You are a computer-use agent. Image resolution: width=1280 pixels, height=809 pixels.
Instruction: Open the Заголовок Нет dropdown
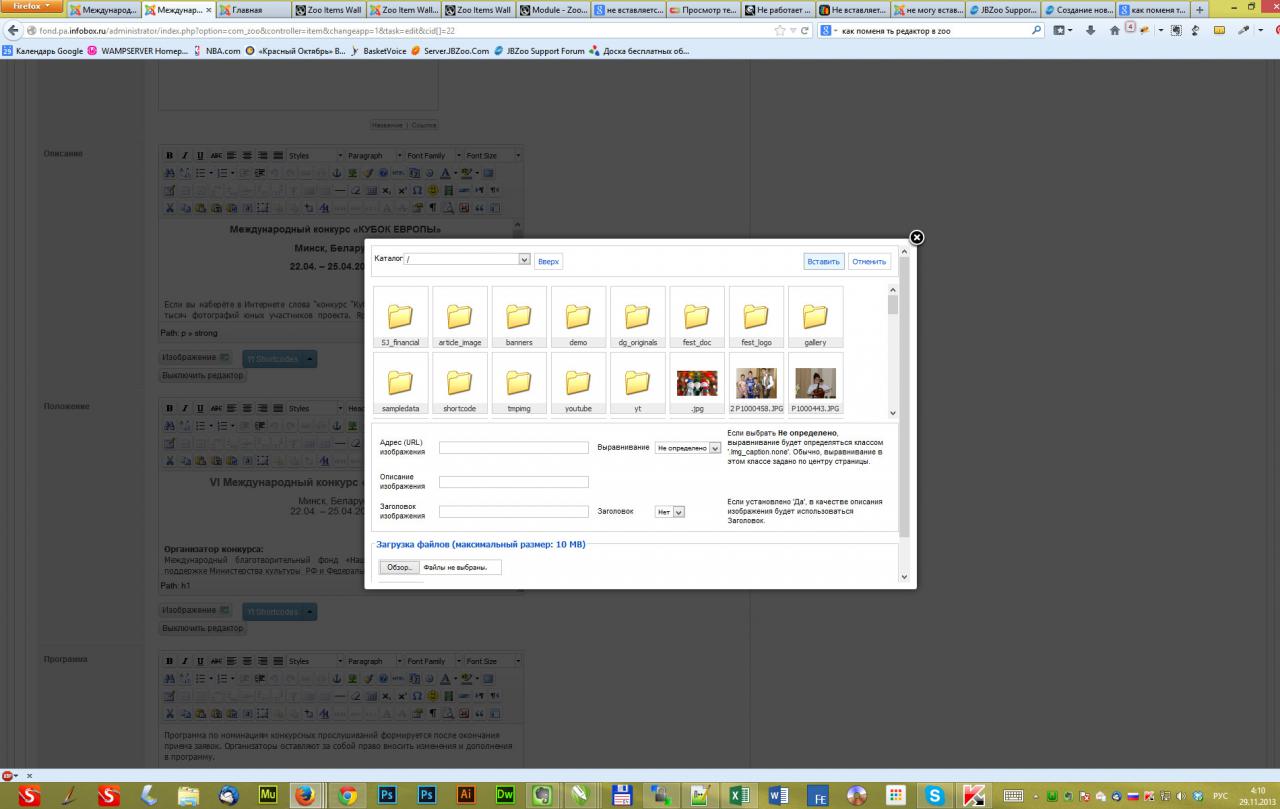(679, 511)
